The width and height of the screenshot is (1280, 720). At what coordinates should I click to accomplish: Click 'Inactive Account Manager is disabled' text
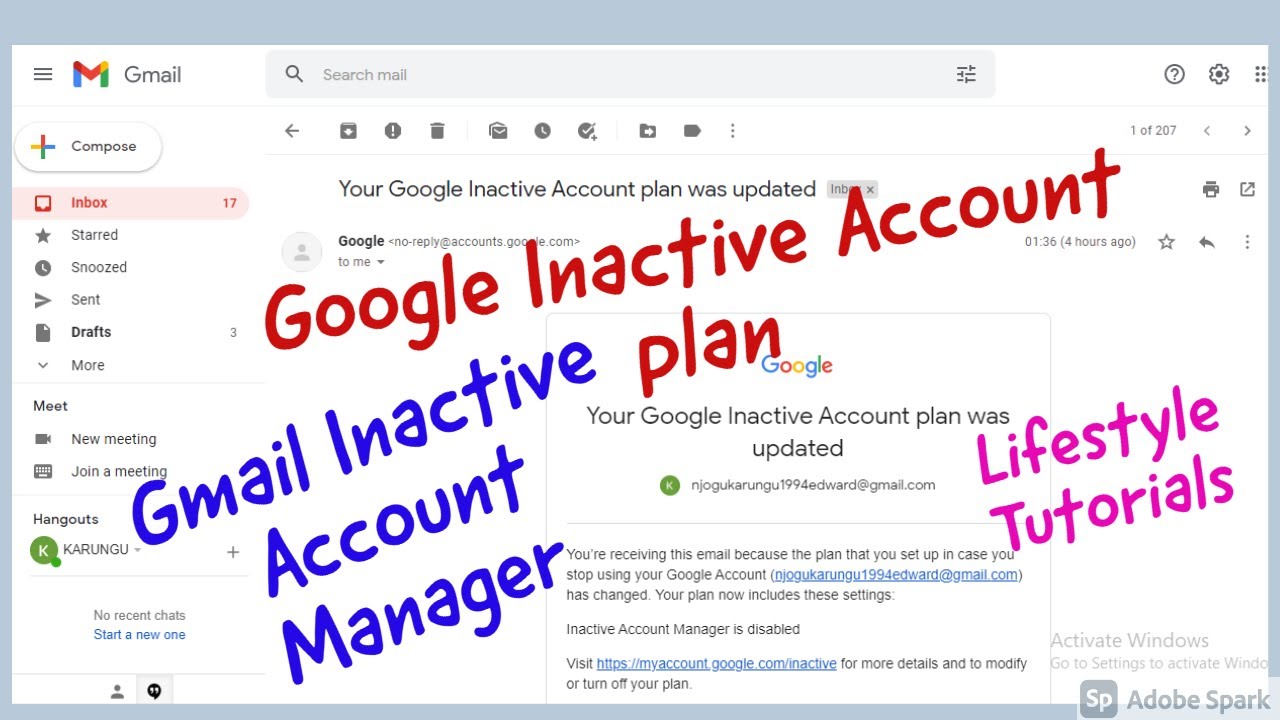[683, 629]
